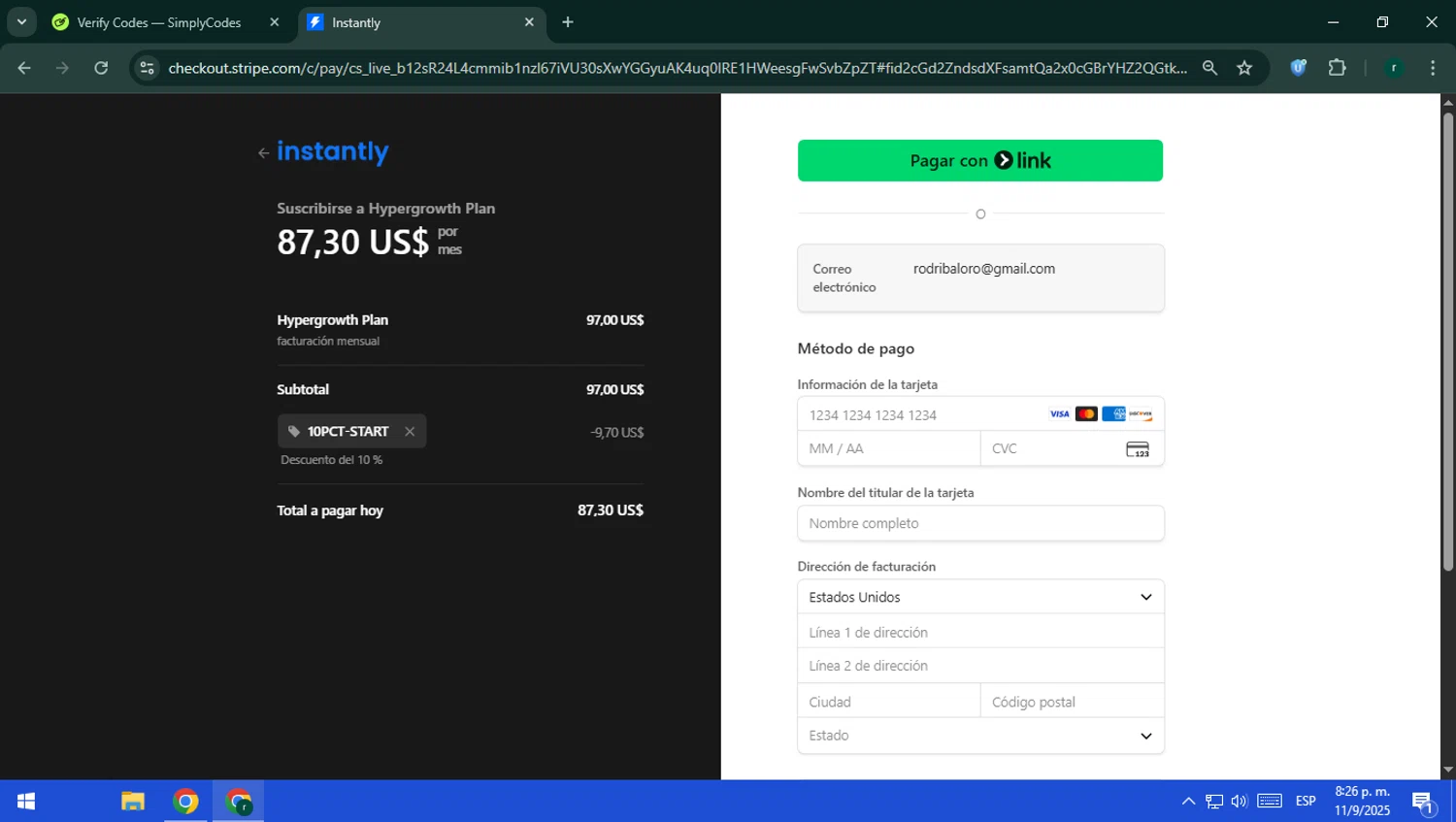Viewport: 1456px width, 822px height.
Task: View site information icon in address bar
Action: pos(147,68)
